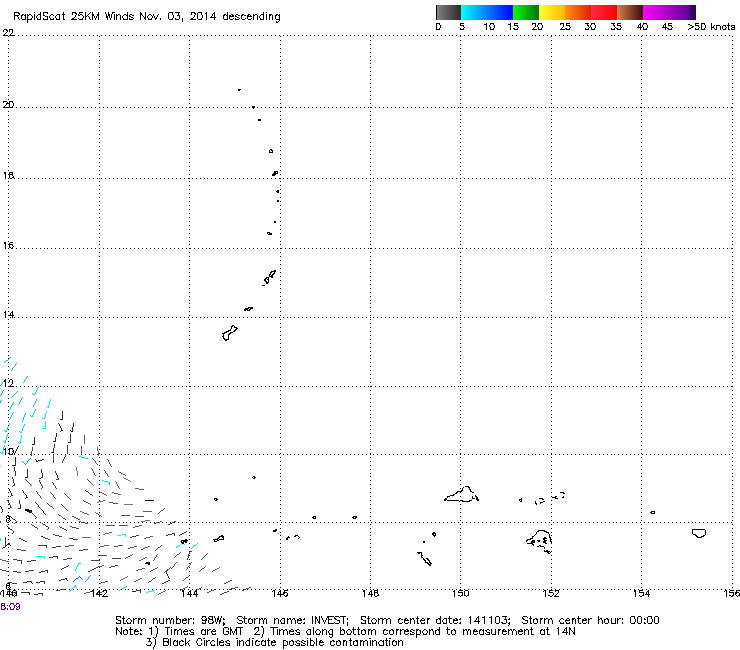Pick the brown 35–40 knots legend color
Image resolution: width=740 pixels, height=650 pixels.
tap(630, 12)
